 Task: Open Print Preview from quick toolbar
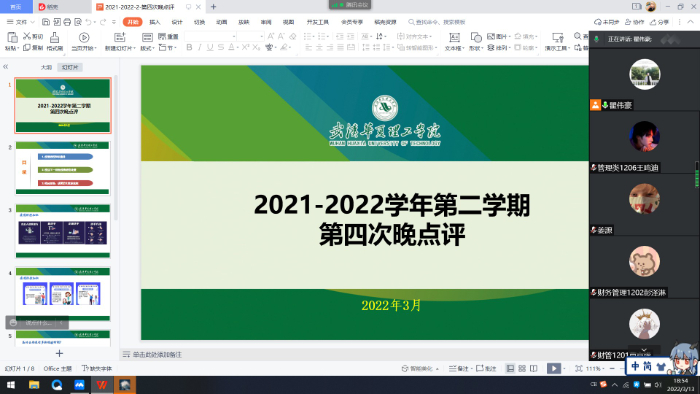[x=78, y=22]
